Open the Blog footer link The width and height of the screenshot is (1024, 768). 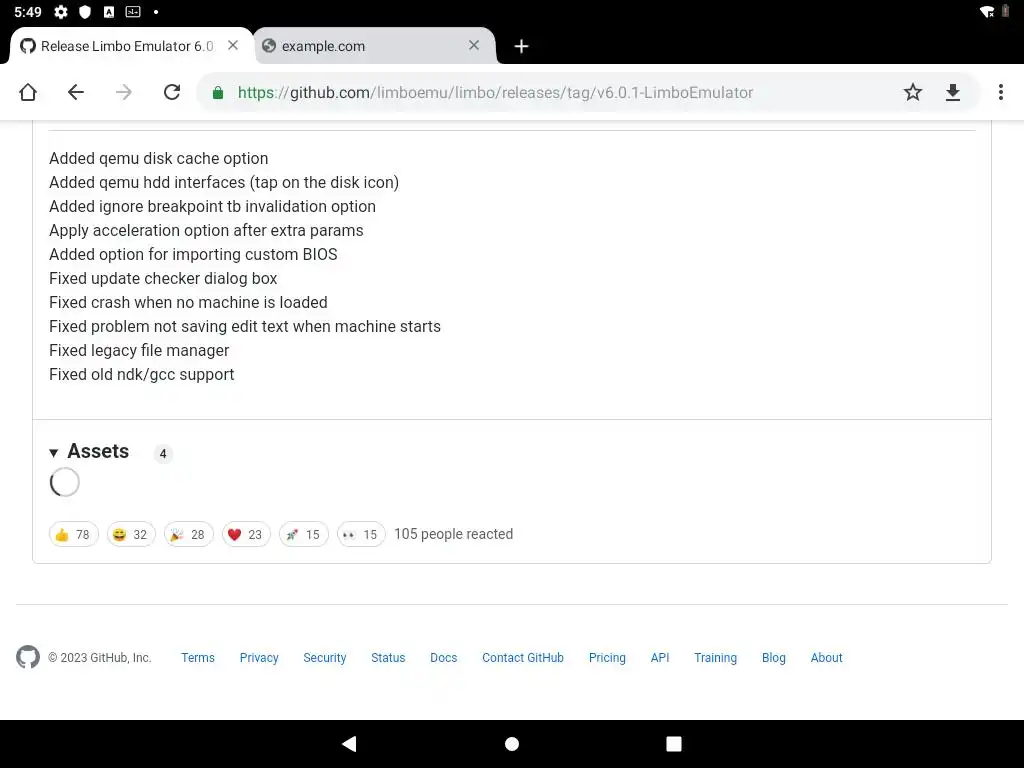click(x=774, y=658)
